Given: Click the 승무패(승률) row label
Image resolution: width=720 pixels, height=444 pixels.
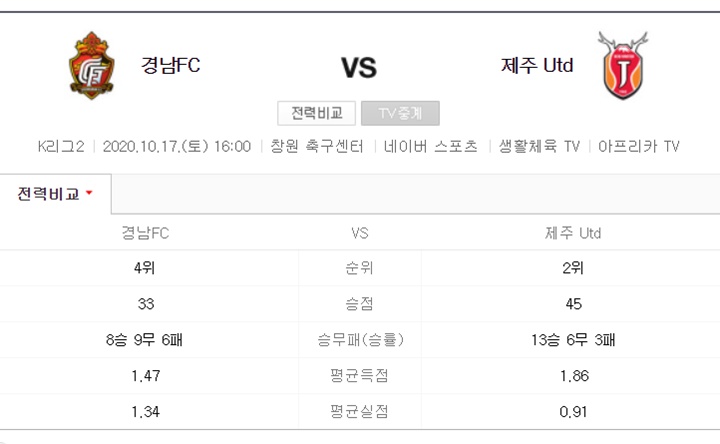Looking at the screenshot, I should pos(360,340).
